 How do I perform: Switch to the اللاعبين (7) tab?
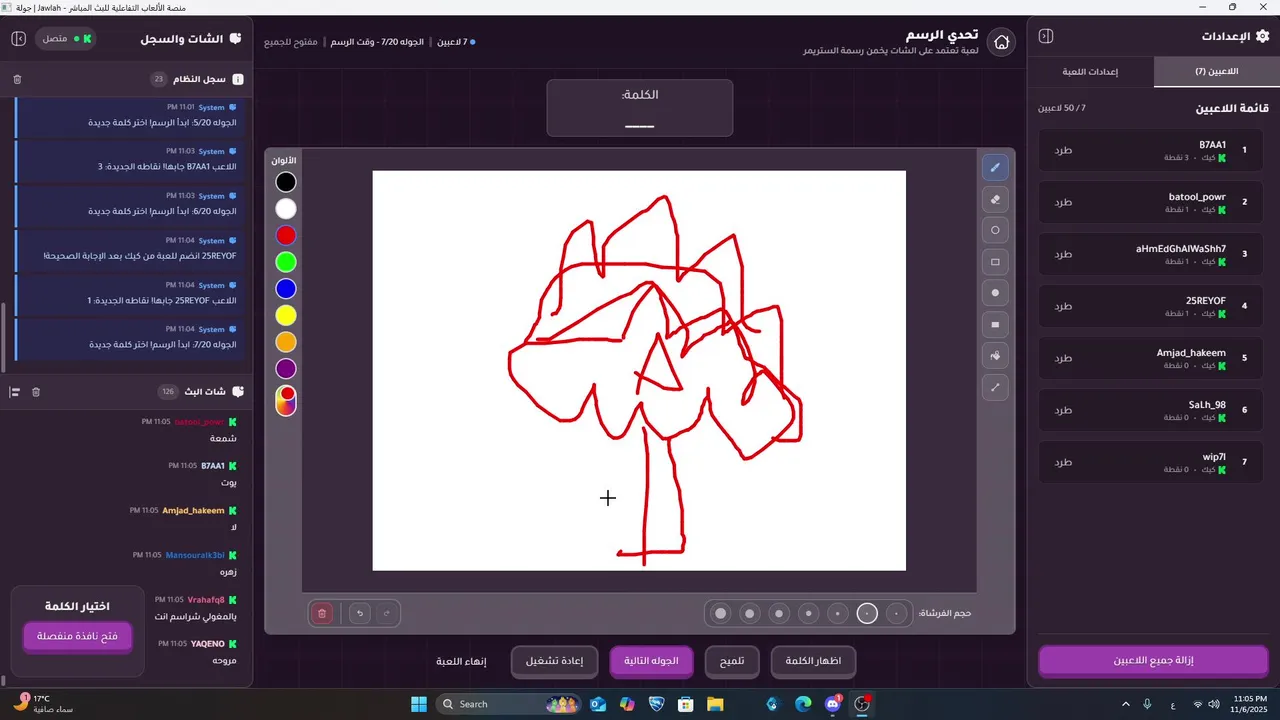1216,72
